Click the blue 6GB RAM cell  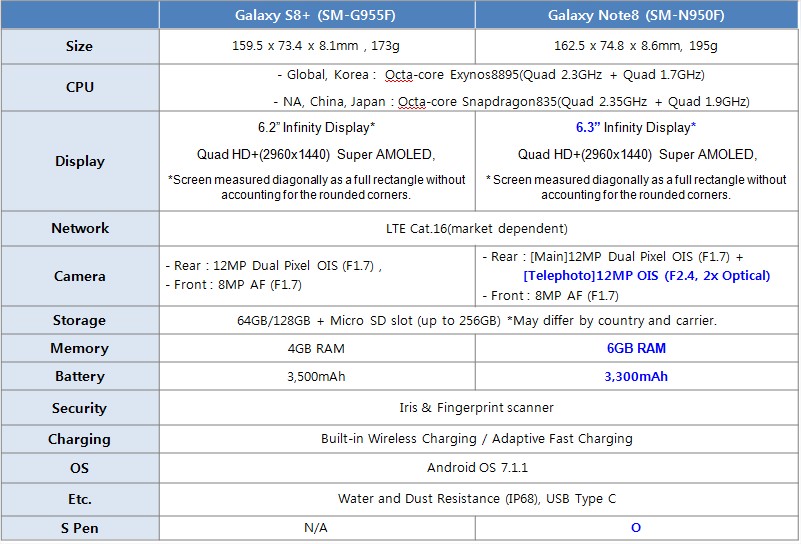[x=637, y=348]
